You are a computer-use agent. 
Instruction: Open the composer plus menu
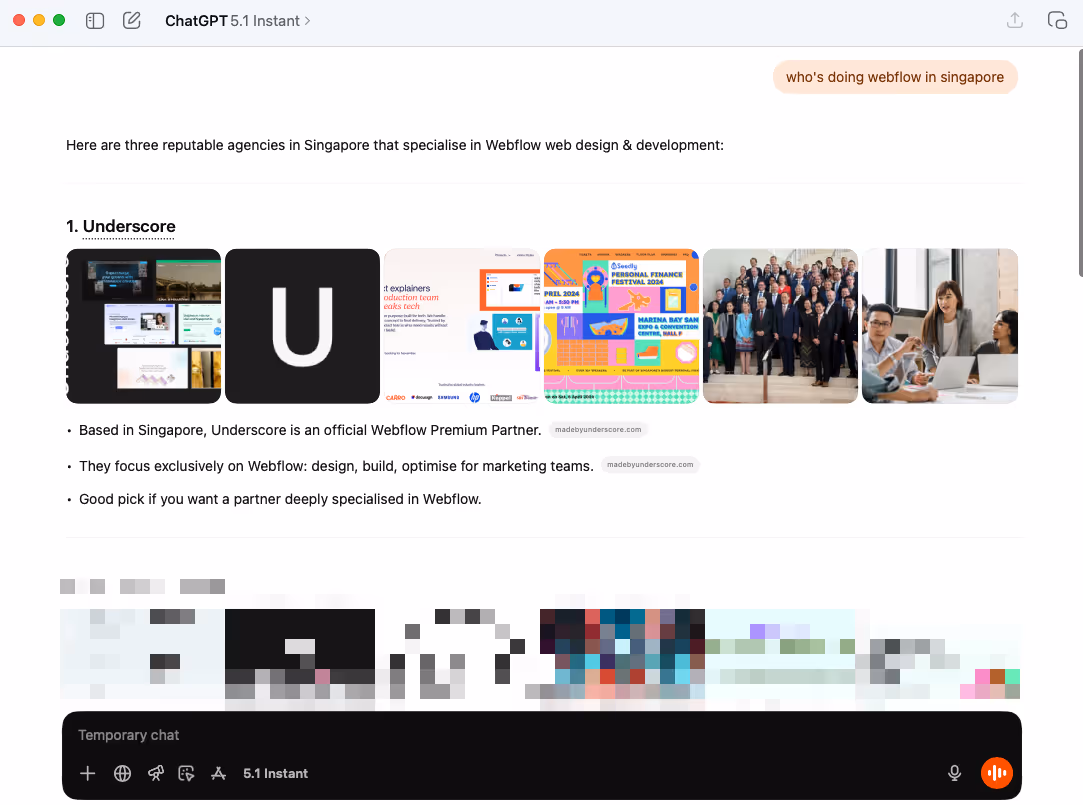click(x=87, y=773)
